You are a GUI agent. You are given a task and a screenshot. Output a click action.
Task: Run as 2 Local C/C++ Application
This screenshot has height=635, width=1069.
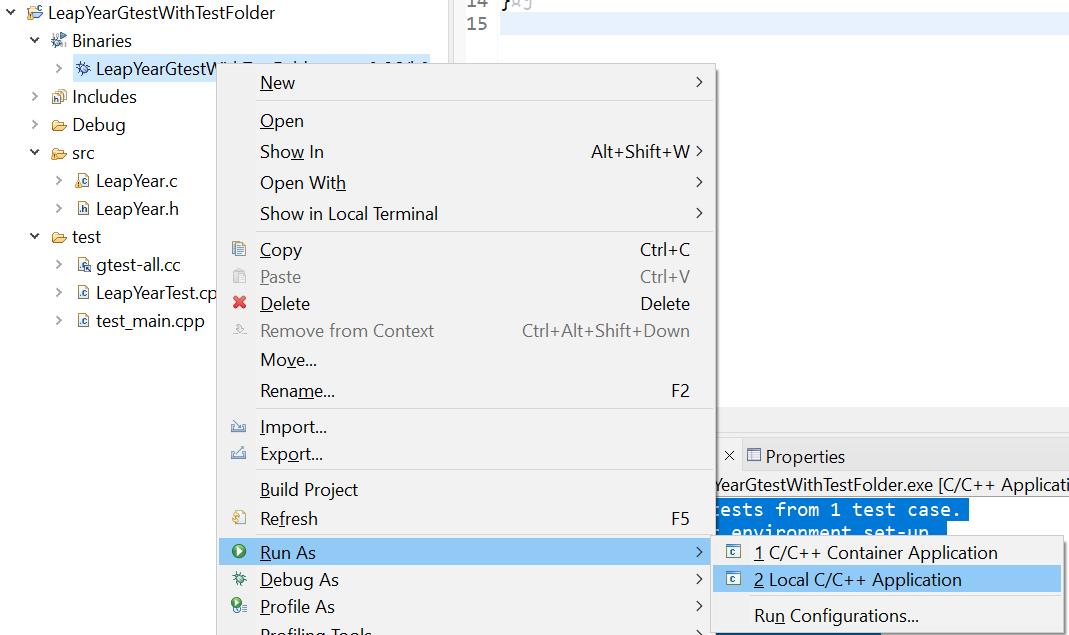[x=887, y=580]
